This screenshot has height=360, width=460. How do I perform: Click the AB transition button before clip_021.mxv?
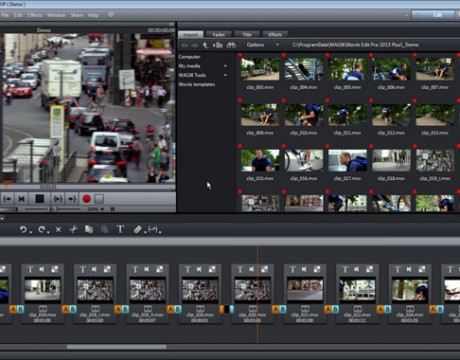pos(279,309)
